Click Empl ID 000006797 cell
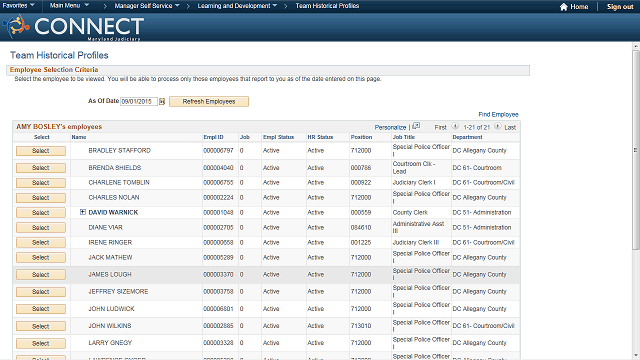The width and height of the screenshot is (640, 360). coord(218,151)
